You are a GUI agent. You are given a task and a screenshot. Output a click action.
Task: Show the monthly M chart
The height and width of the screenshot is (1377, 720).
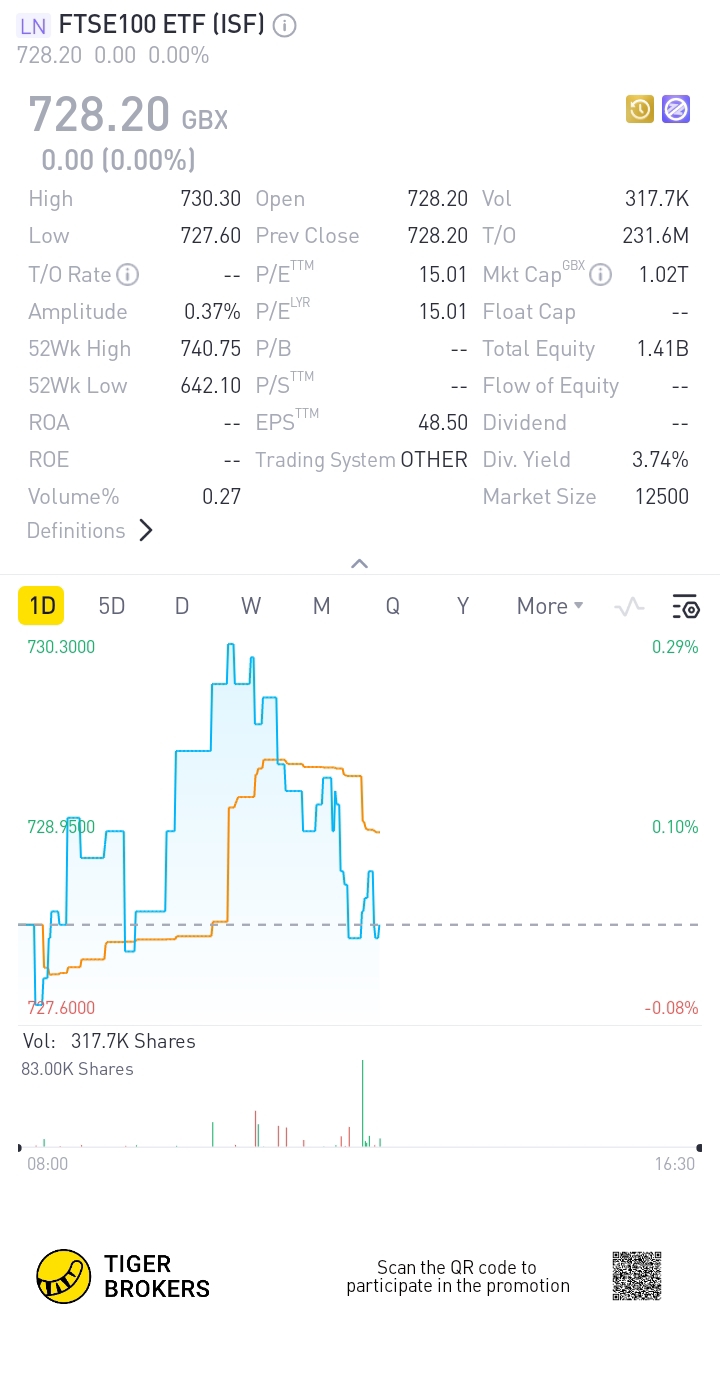click(x=321, y=606)
